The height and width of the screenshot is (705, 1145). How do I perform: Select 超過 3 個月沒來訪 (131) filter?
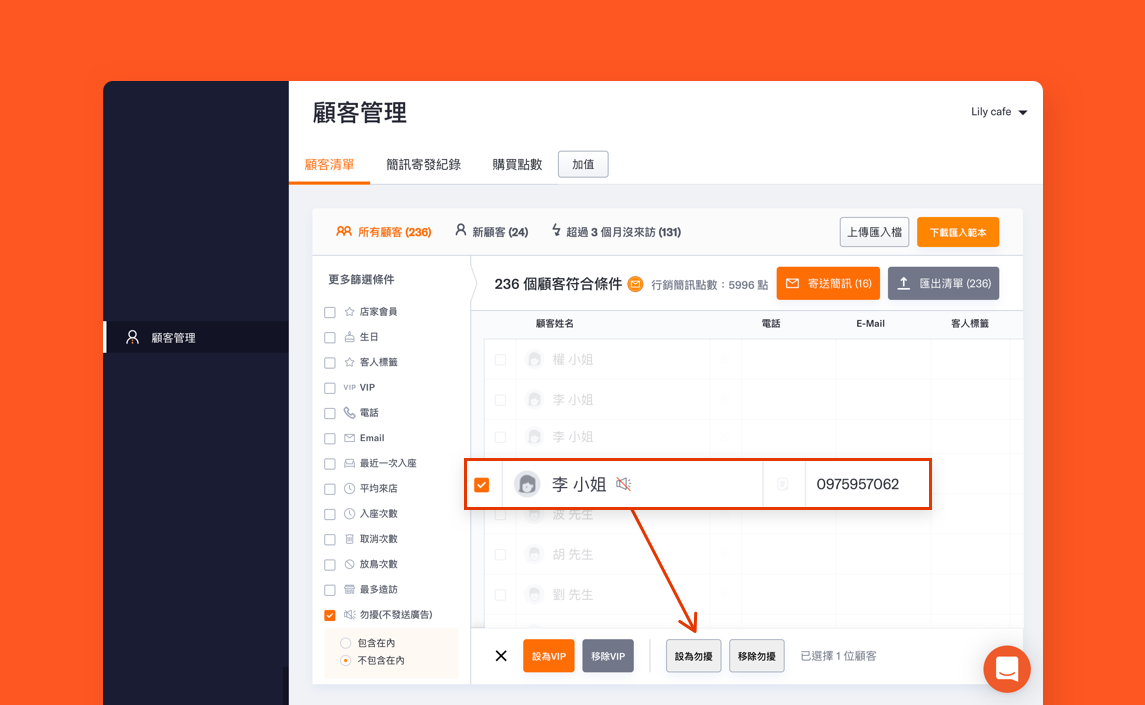pyautogui.click(x=616, y=232)
